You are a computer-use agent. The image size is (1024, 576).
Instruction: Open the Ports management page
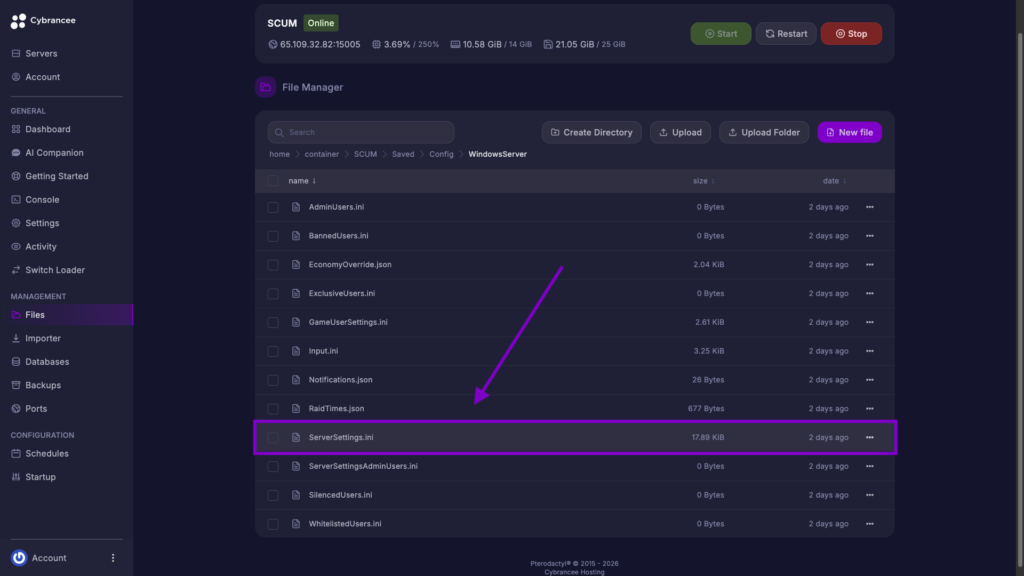(x=29, y=408)
